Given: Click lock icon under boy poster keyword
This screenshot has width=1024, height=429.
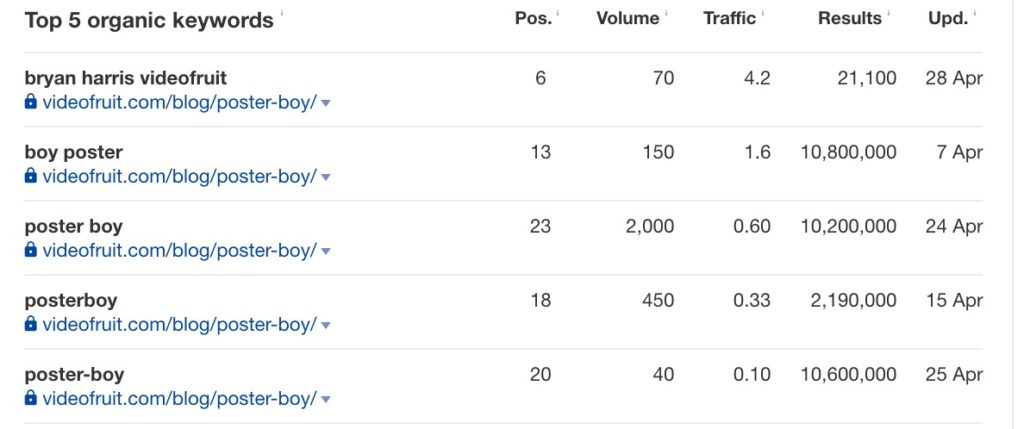Looking at the screenshot, I should tap(30, 176).
